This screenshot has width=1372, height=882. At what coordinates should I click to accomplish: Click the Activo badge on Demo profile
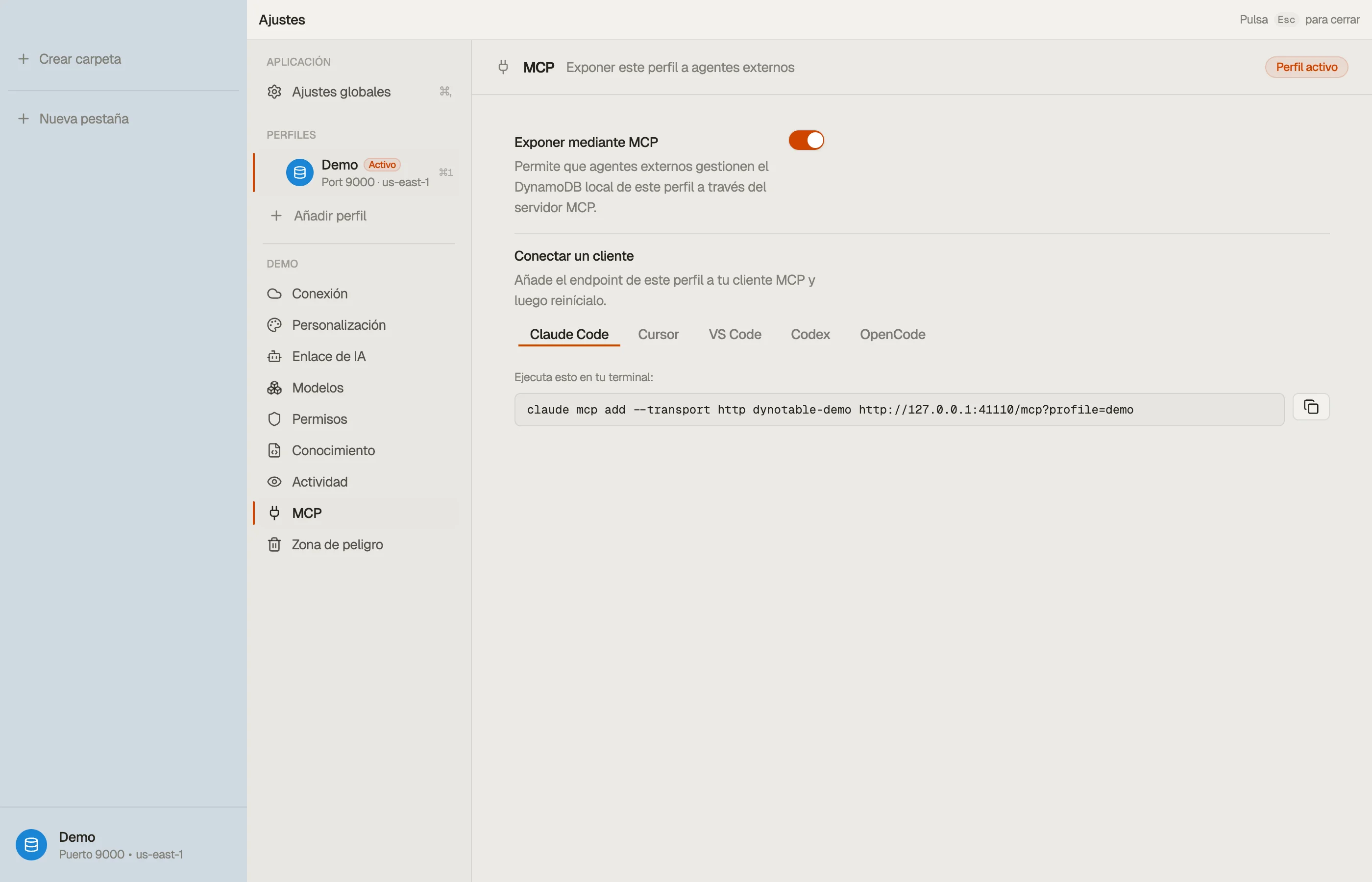(382, 165)
